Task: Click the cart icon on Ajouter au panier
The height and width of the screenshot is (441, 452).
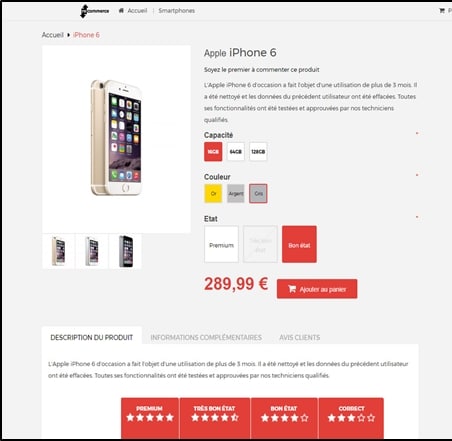Action: [x=292, y=289]
